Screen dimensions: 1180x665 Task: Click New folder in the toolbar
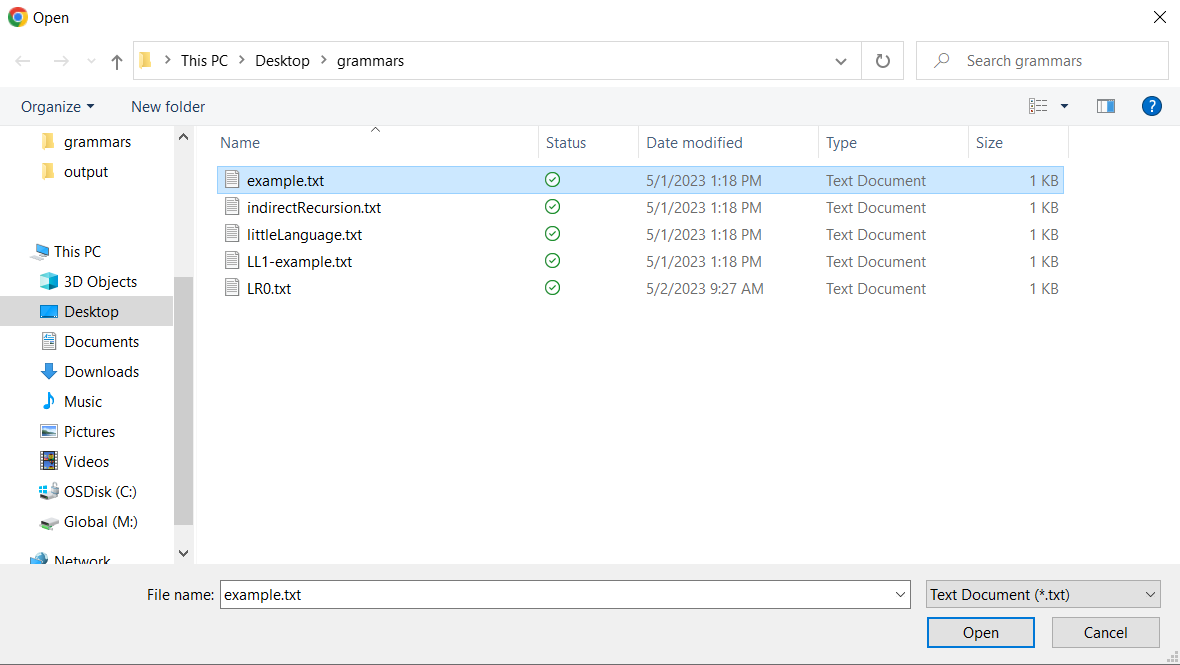pos(168,107)
